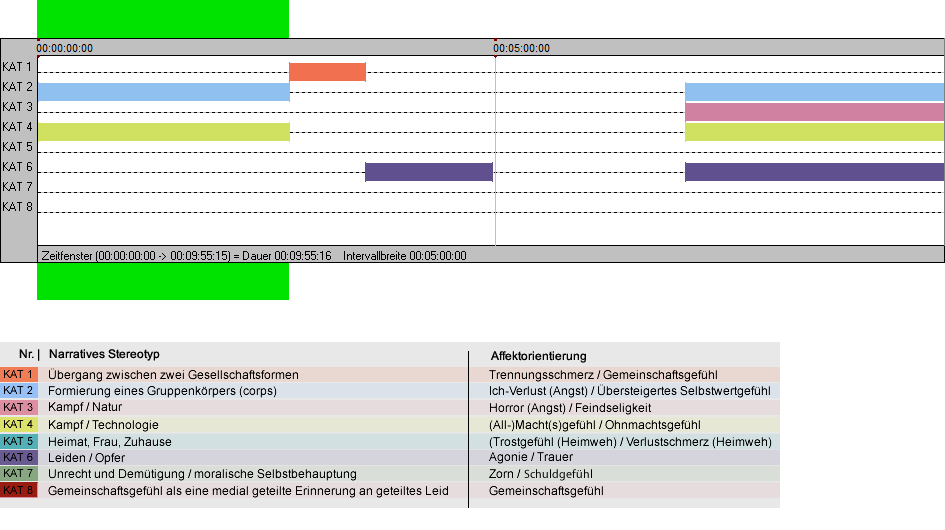This screenshot has width=945, height=530.
Task: Click the KAT 2 row label in timeline
Action: 17,87
